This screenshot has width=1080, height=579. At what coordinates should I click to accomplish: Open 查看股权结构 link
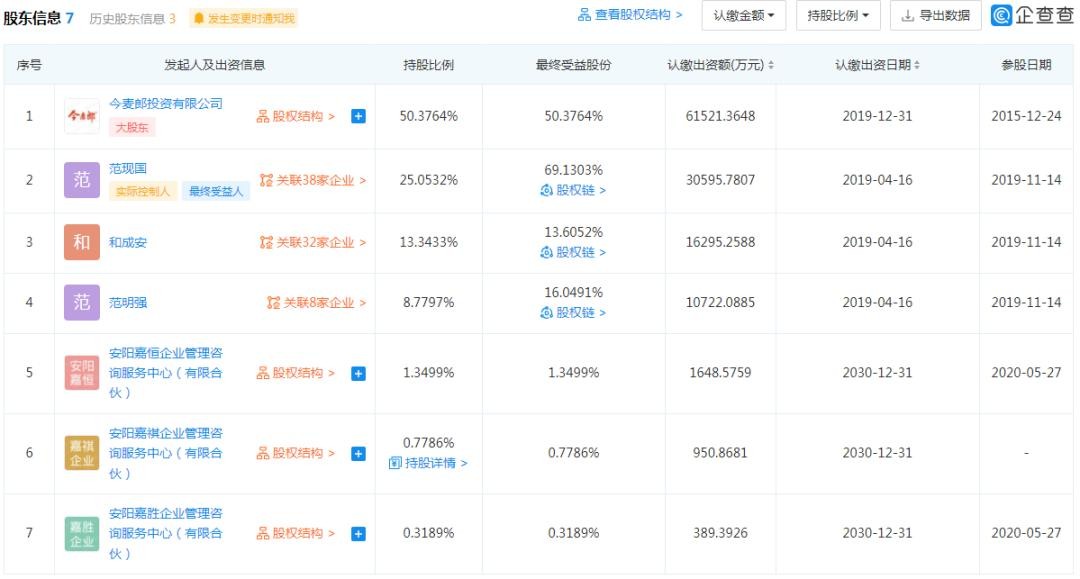coord(630,15)
